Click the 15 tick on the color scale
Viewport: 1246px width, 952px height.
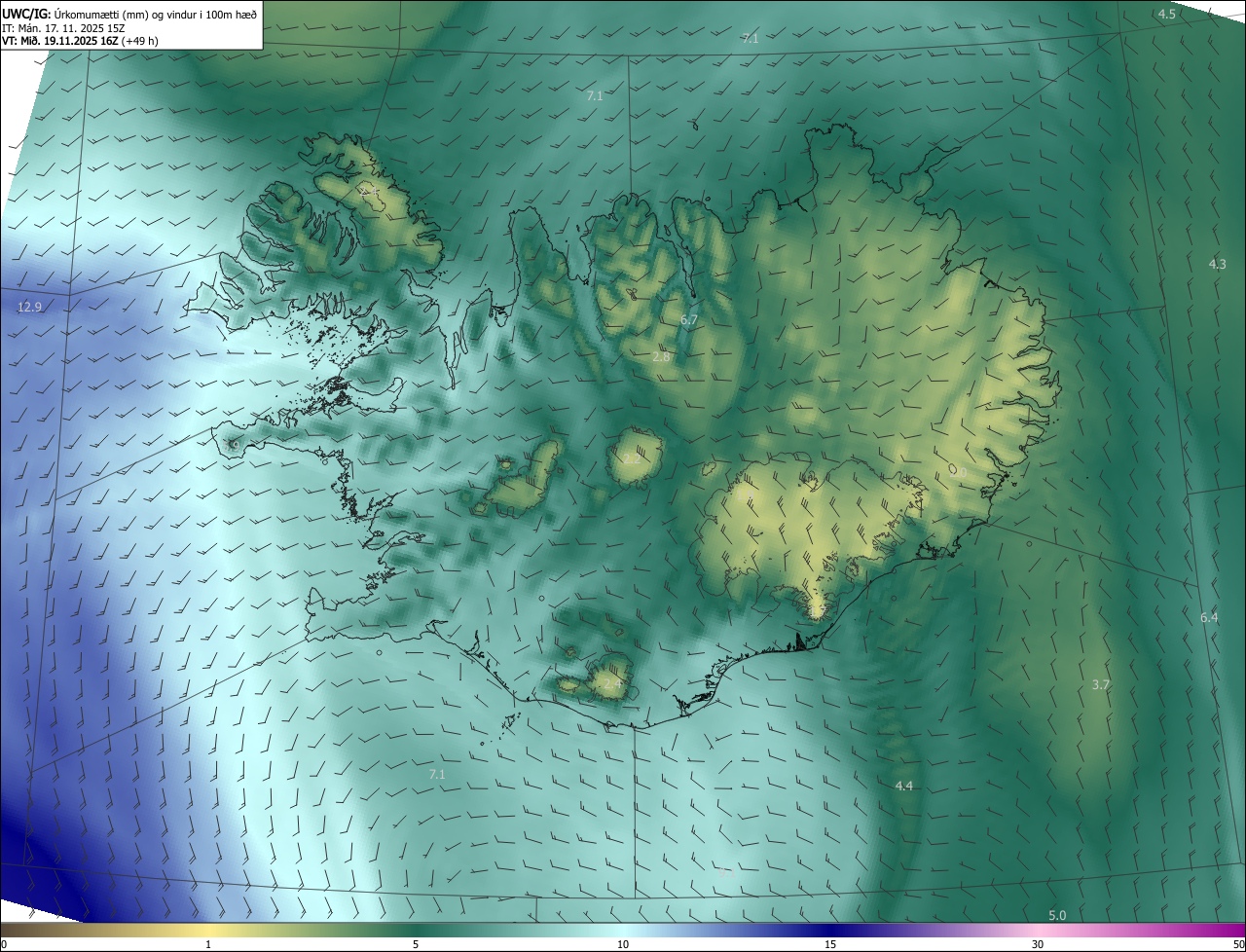(830, 945)
